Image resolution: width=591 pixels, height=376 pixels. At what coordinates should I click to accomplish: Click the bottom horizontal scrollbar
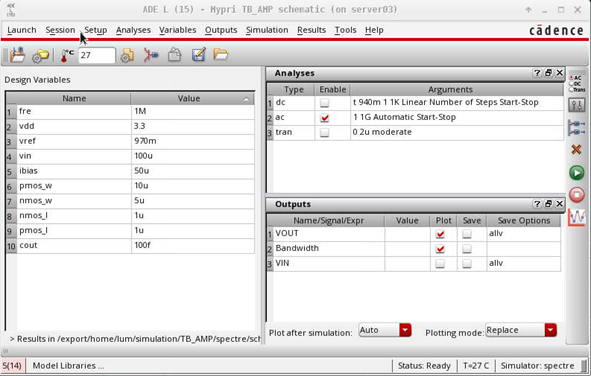[x=295, y=351]
